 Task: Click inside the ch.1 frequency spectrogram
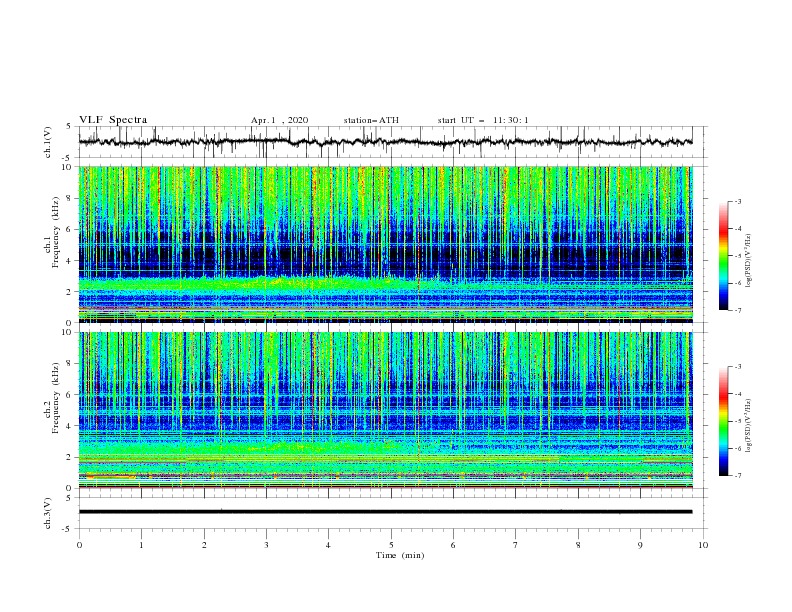[x=386, y=244]
